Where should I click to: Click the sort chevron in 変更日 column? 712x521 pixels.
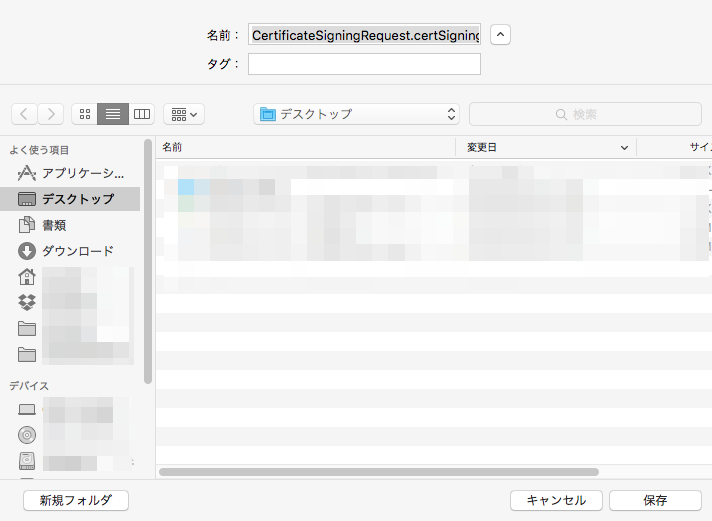[x=624, y=148]
